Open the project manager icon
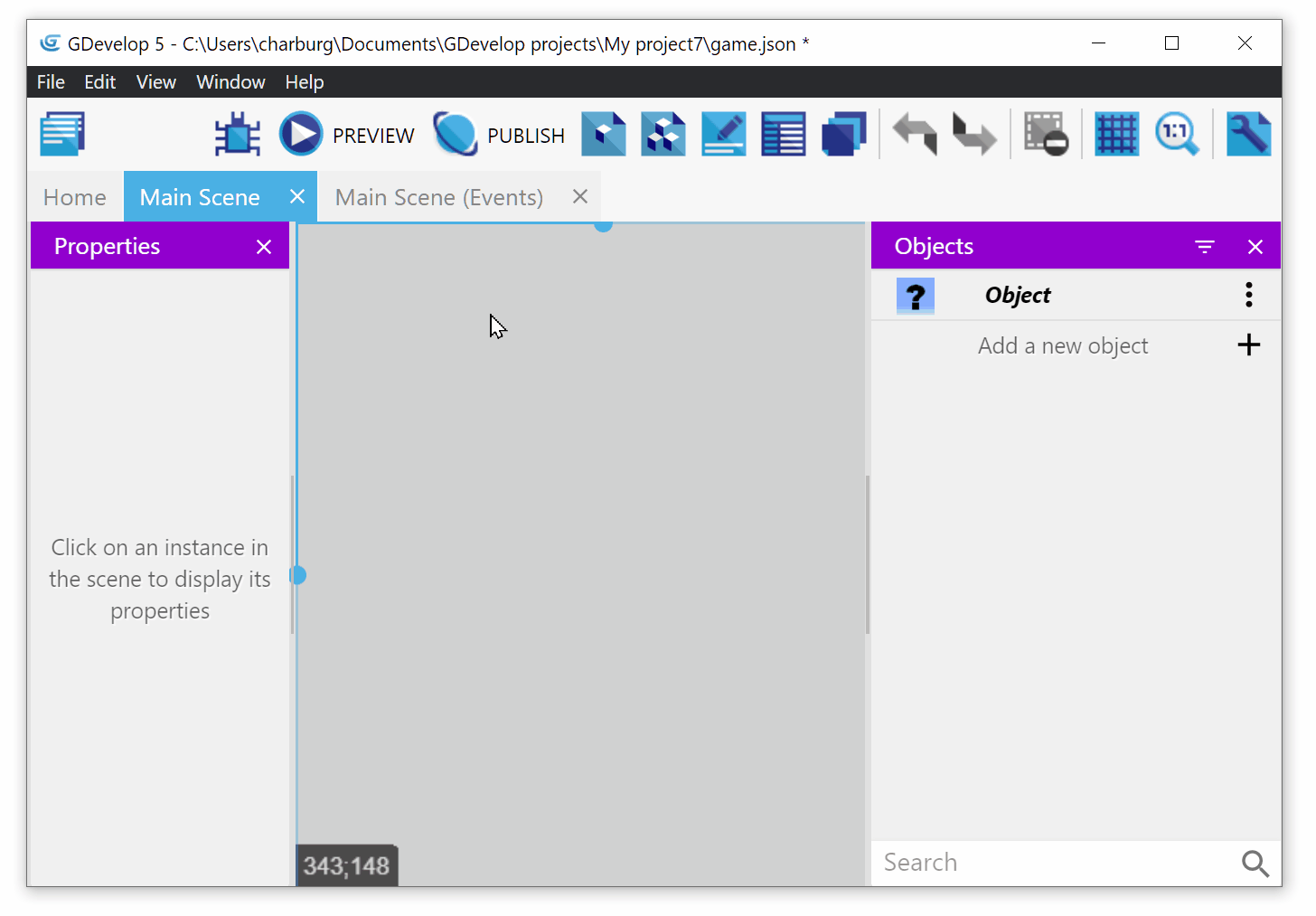This screenshot has height=916, width=1316. tap(62, 134)
